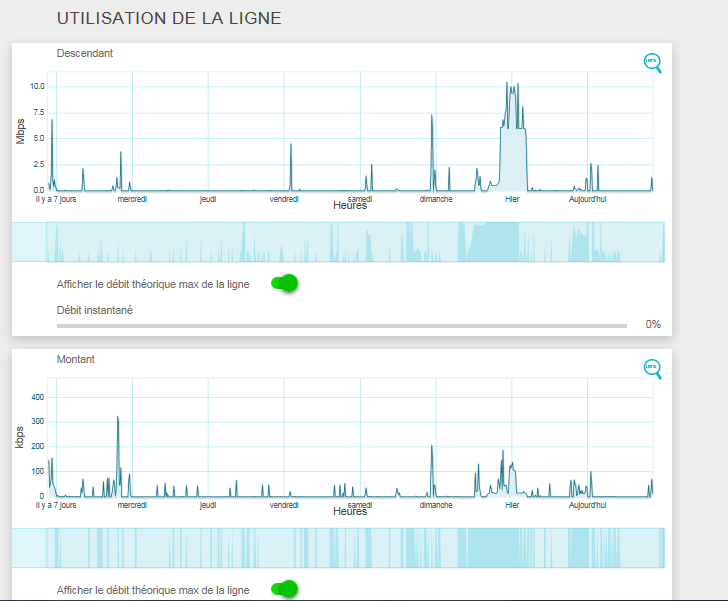Click the Débit instantané progress bar

pos(341,325)
